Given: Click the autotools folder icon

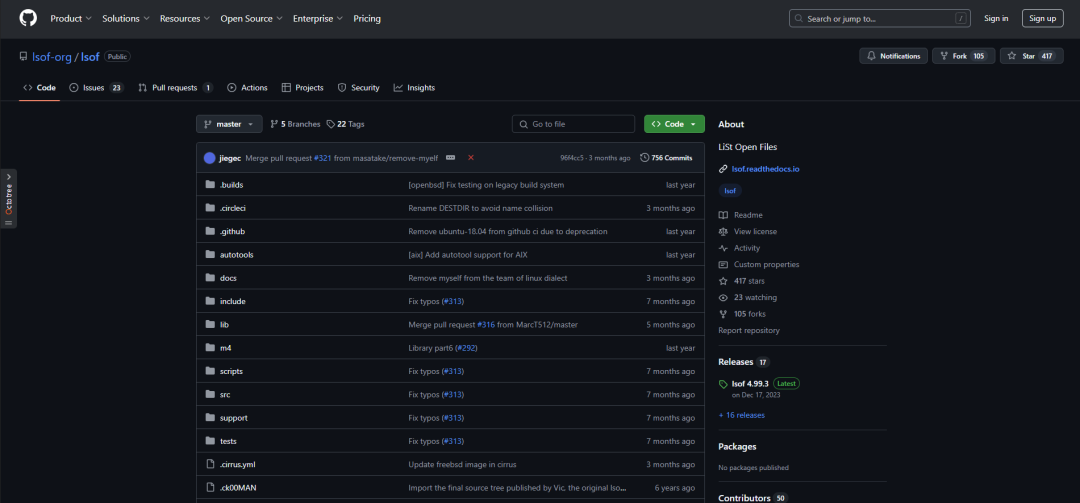Looking at the screenshot, I should pos(210,254).
